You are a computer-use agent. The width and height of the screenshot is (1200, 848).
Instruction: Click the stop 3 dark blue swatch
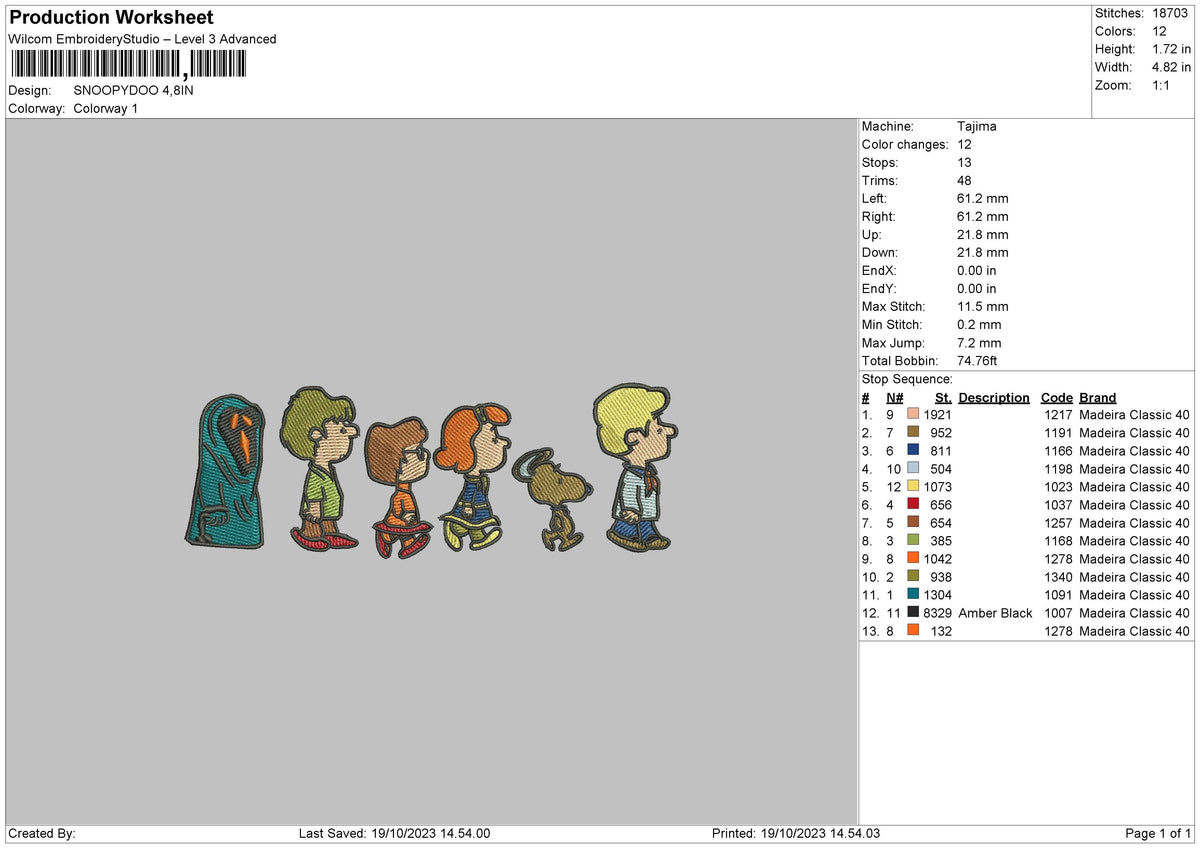coord(913,450)
